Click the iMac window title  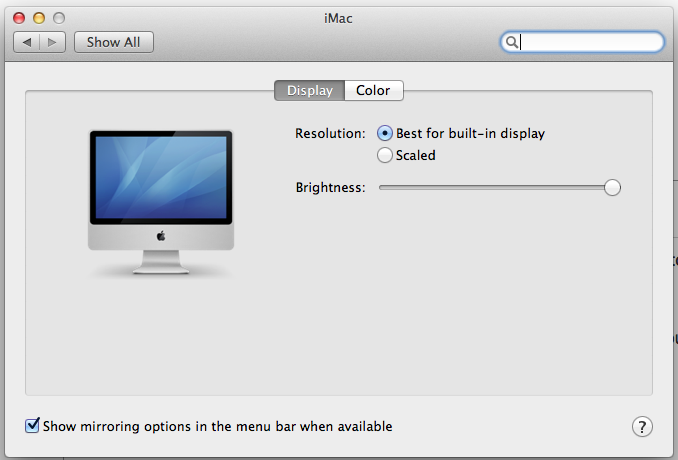click(x=338, y=19)
